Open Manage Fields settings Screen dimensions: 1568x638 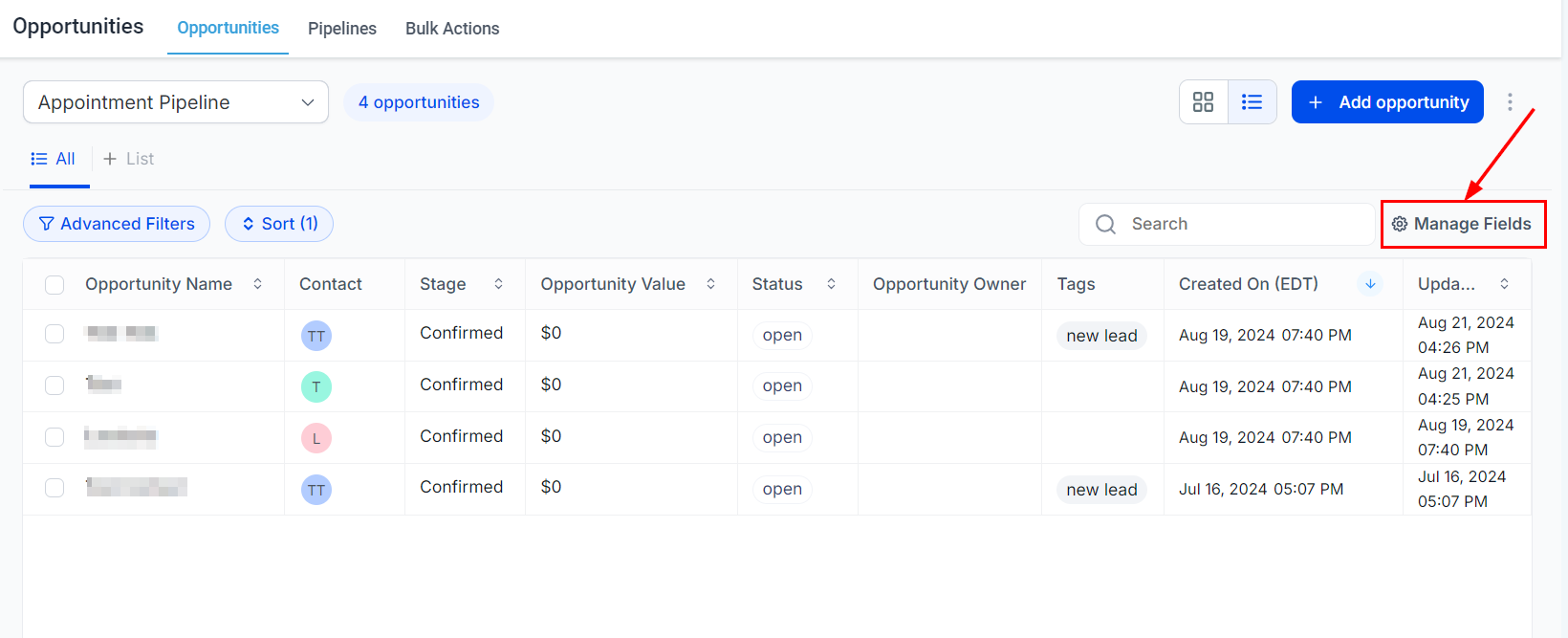1462,224
